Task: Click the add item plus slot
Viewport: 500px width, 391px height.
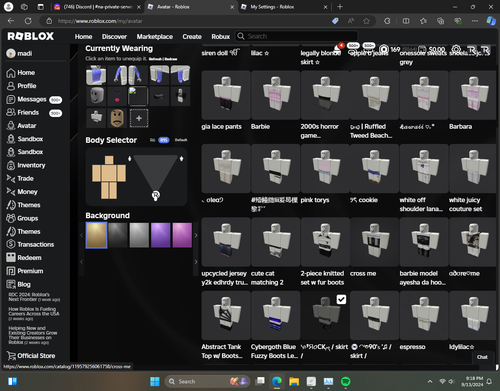Action: point(139,118)
